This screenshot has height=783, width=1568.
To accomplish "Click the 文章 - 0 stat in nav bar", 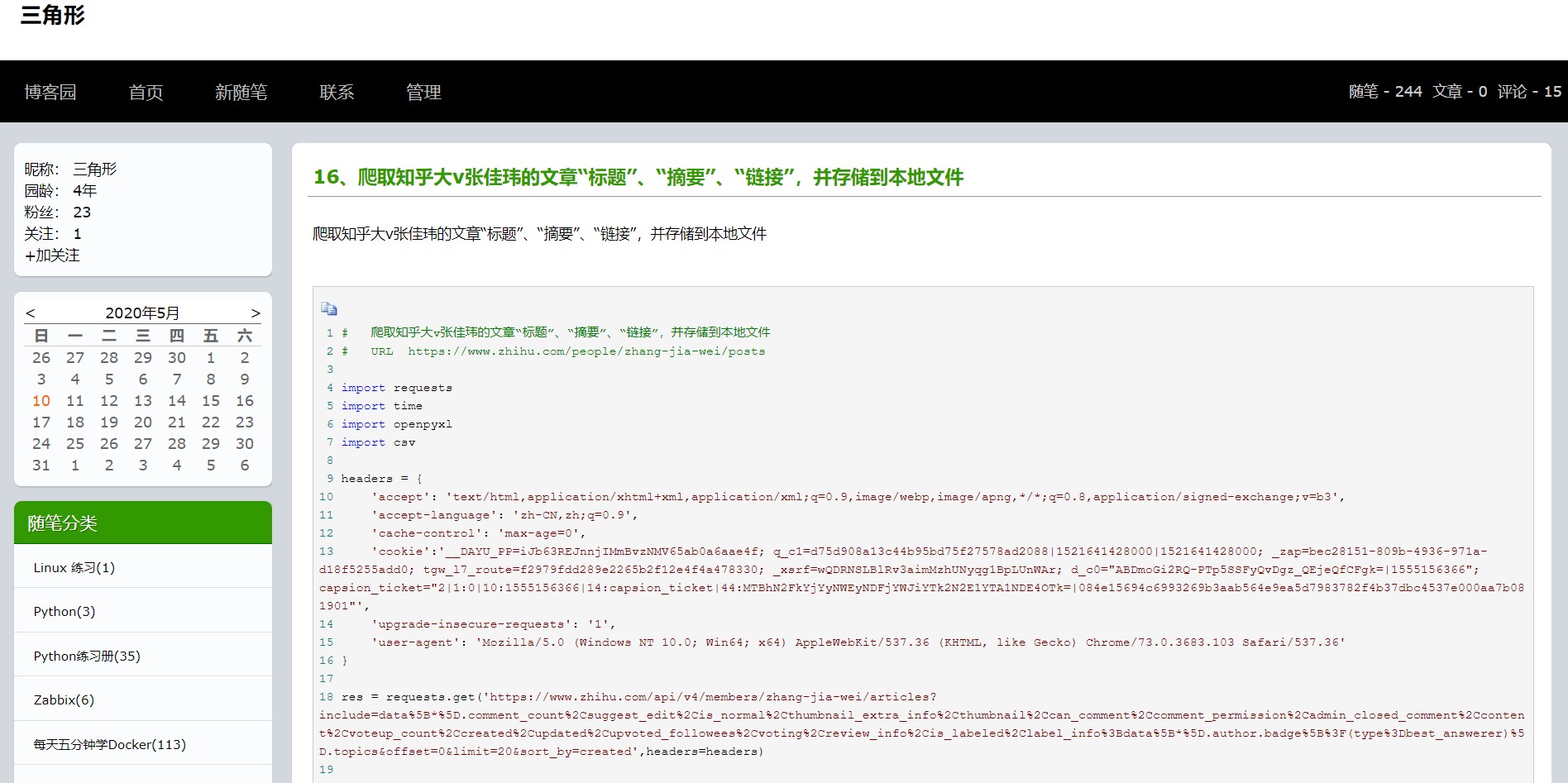I will tap(1460, 92).
